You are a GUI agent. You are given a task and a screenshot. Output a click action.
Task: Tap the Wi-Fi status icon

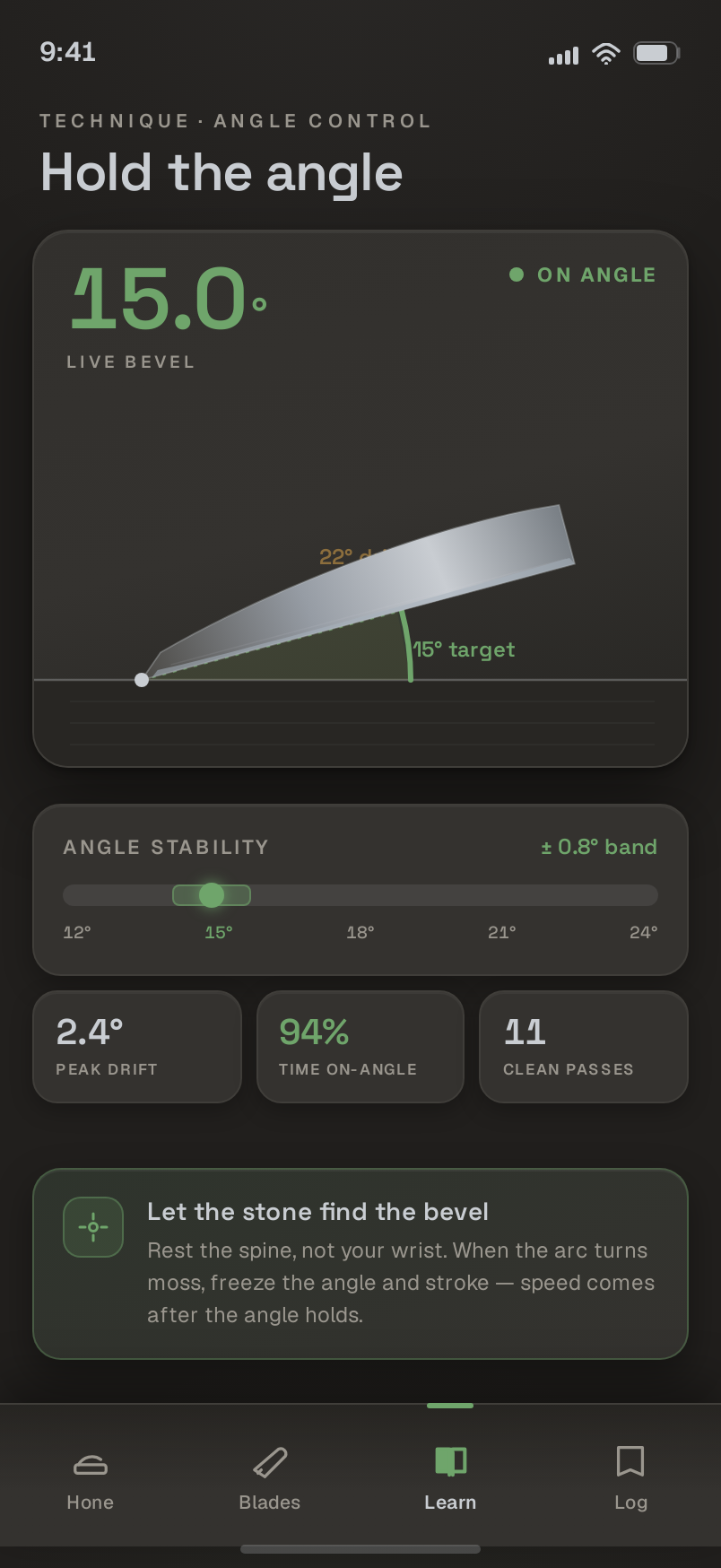click(606, 54)
